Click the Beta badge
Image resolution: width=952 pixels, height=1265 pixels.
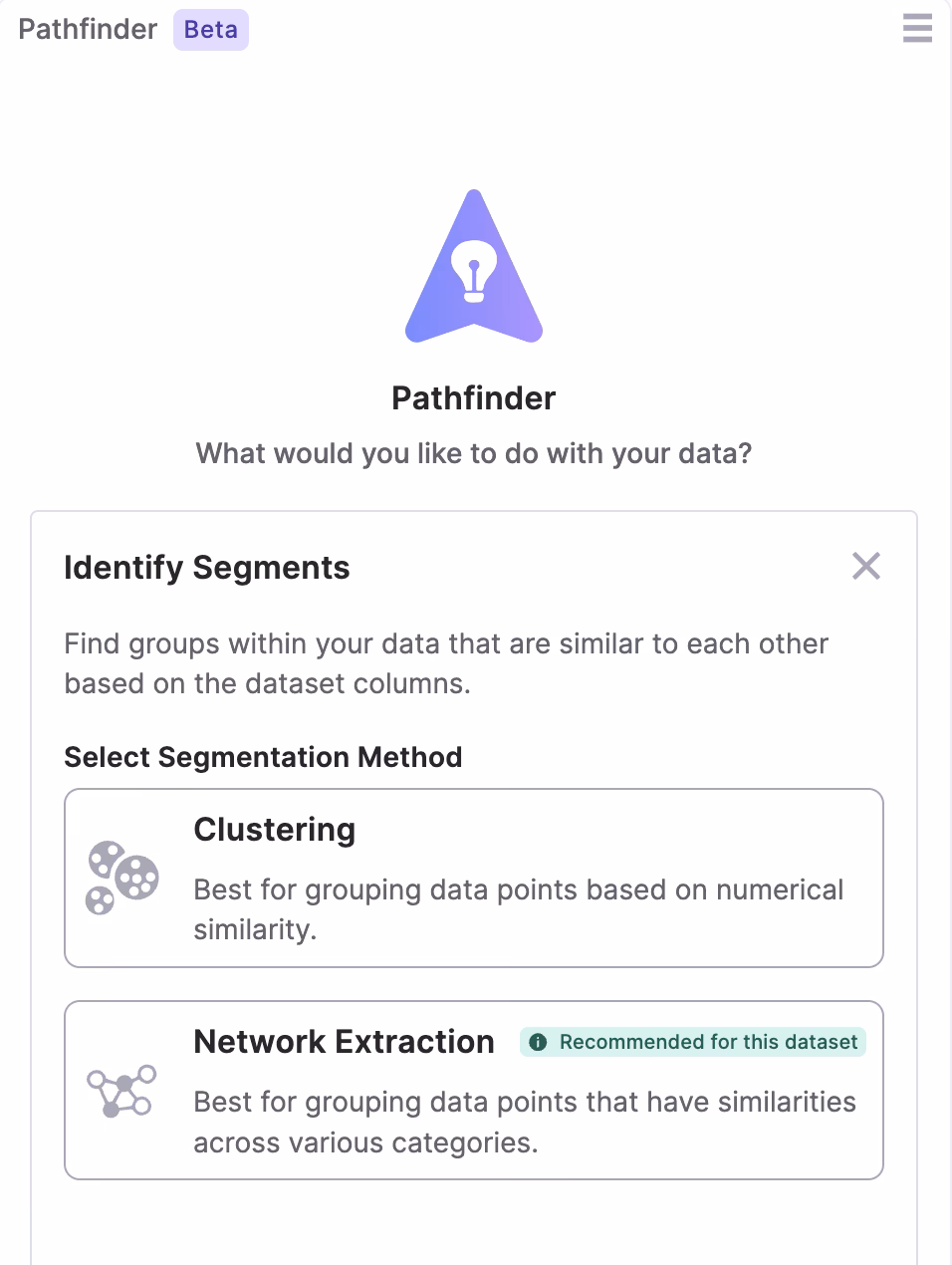(x=211, y=30)
